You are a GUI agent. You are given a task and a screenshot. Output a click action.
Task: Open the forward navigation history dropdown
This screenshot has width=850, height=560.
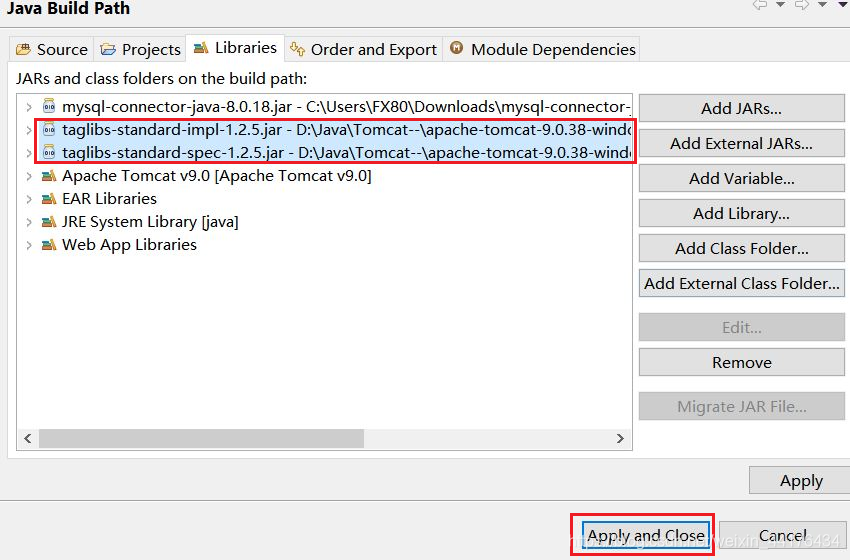pos(822,4)
